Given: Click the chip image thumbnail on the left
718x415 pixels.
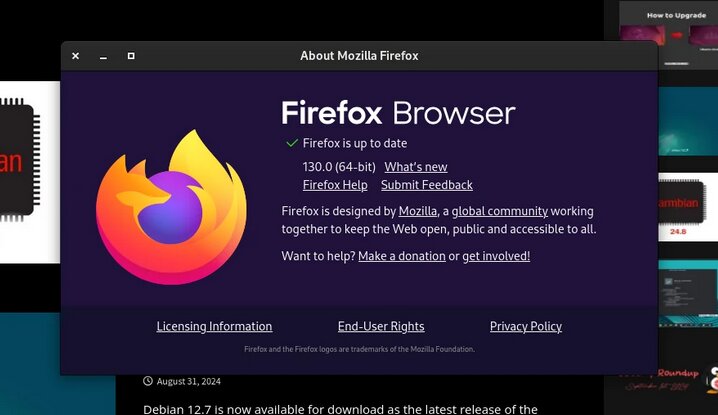Looking at the screenshot, I should pos(30,172).
